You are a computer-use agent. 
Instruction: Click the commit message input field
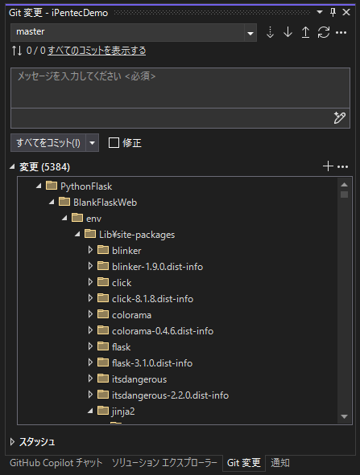[180, 88]
